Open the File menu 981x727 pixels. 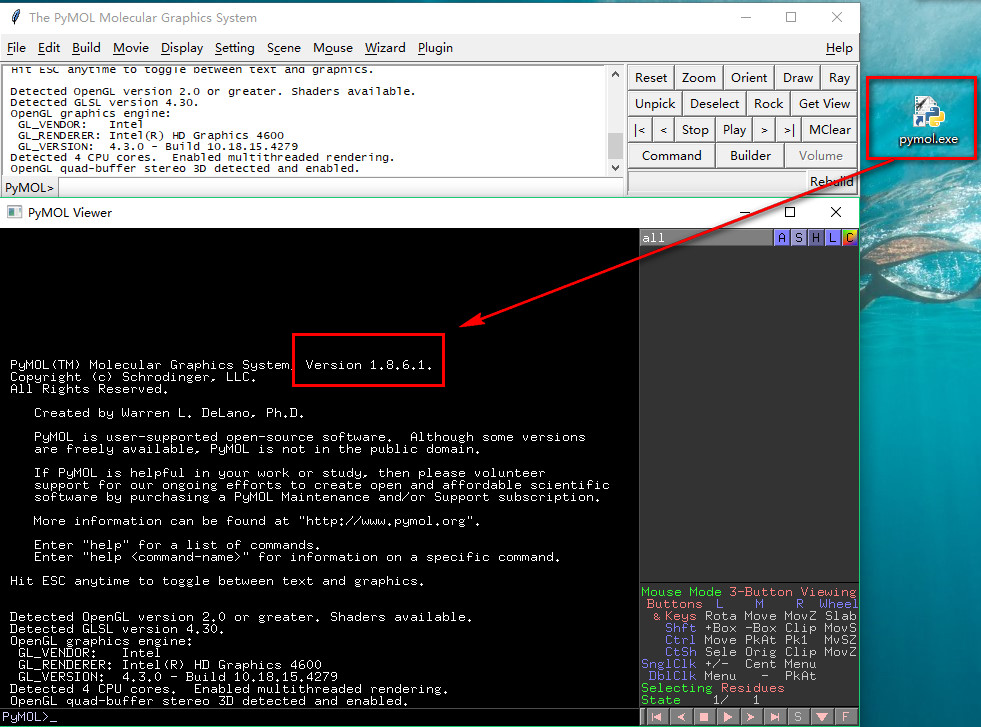[16, 48]
